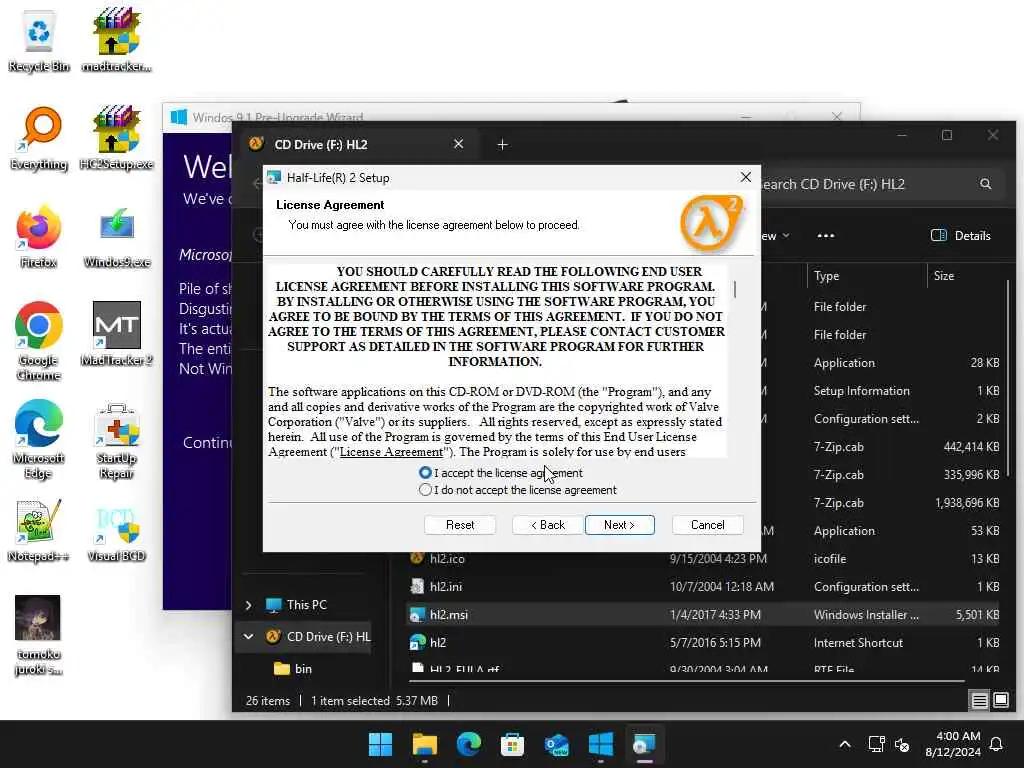Click Cancel in Half-Life 2 Setup
This screenshot has width=1024, height=768.
tap(707, 524)
